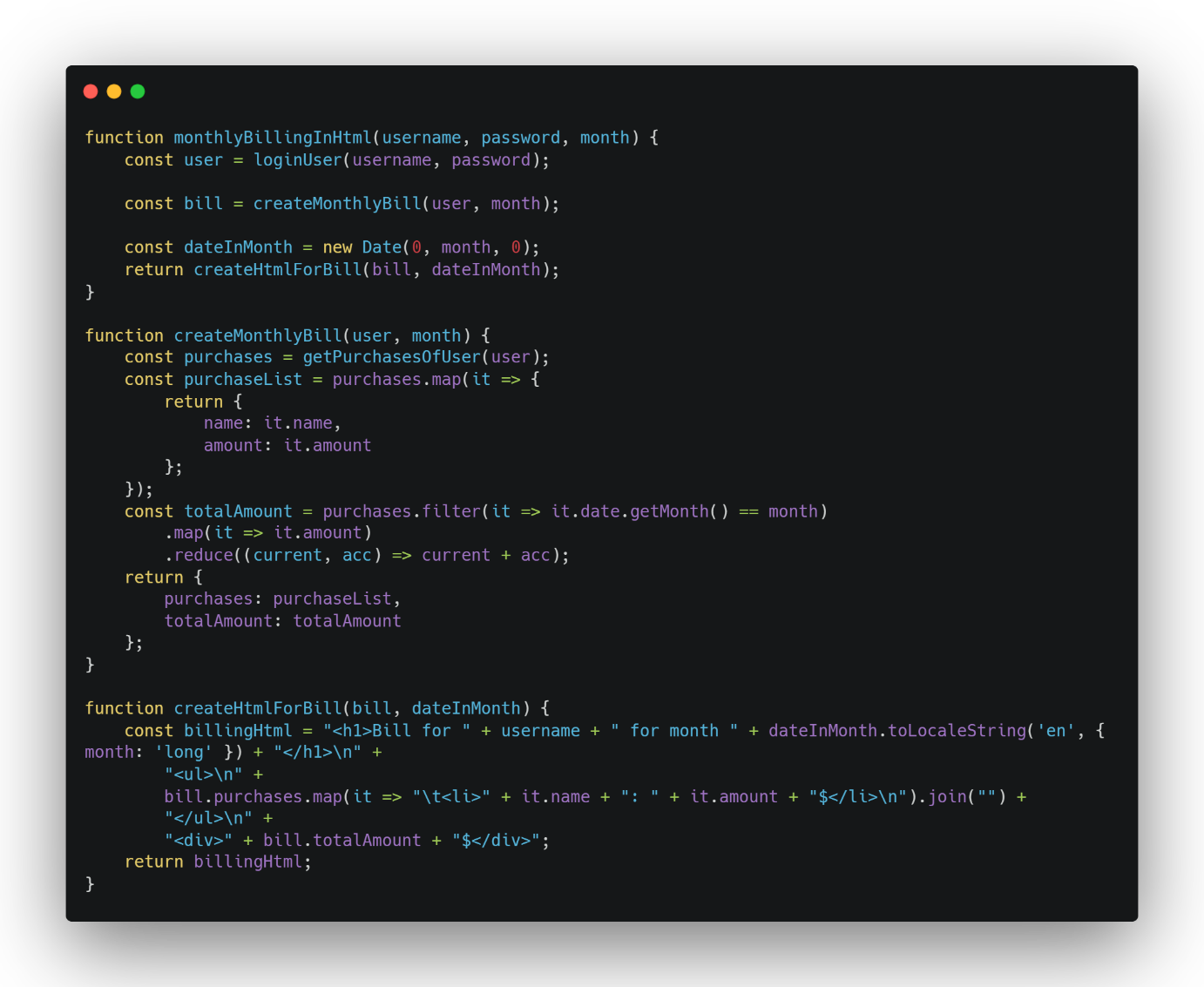Click username in the billingHtml concatenation
1204x987 pixels.
tap(540, 731)
